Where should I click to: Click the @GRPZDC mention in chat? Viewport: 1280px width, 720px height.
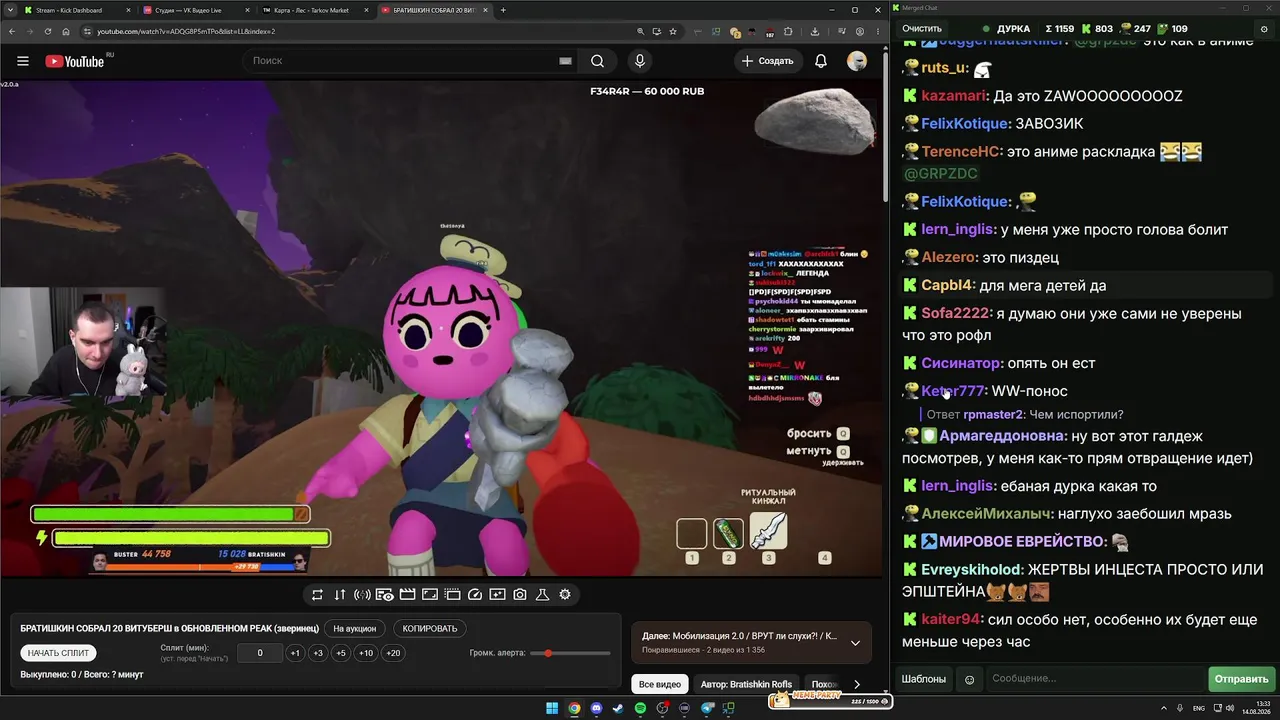940,174
